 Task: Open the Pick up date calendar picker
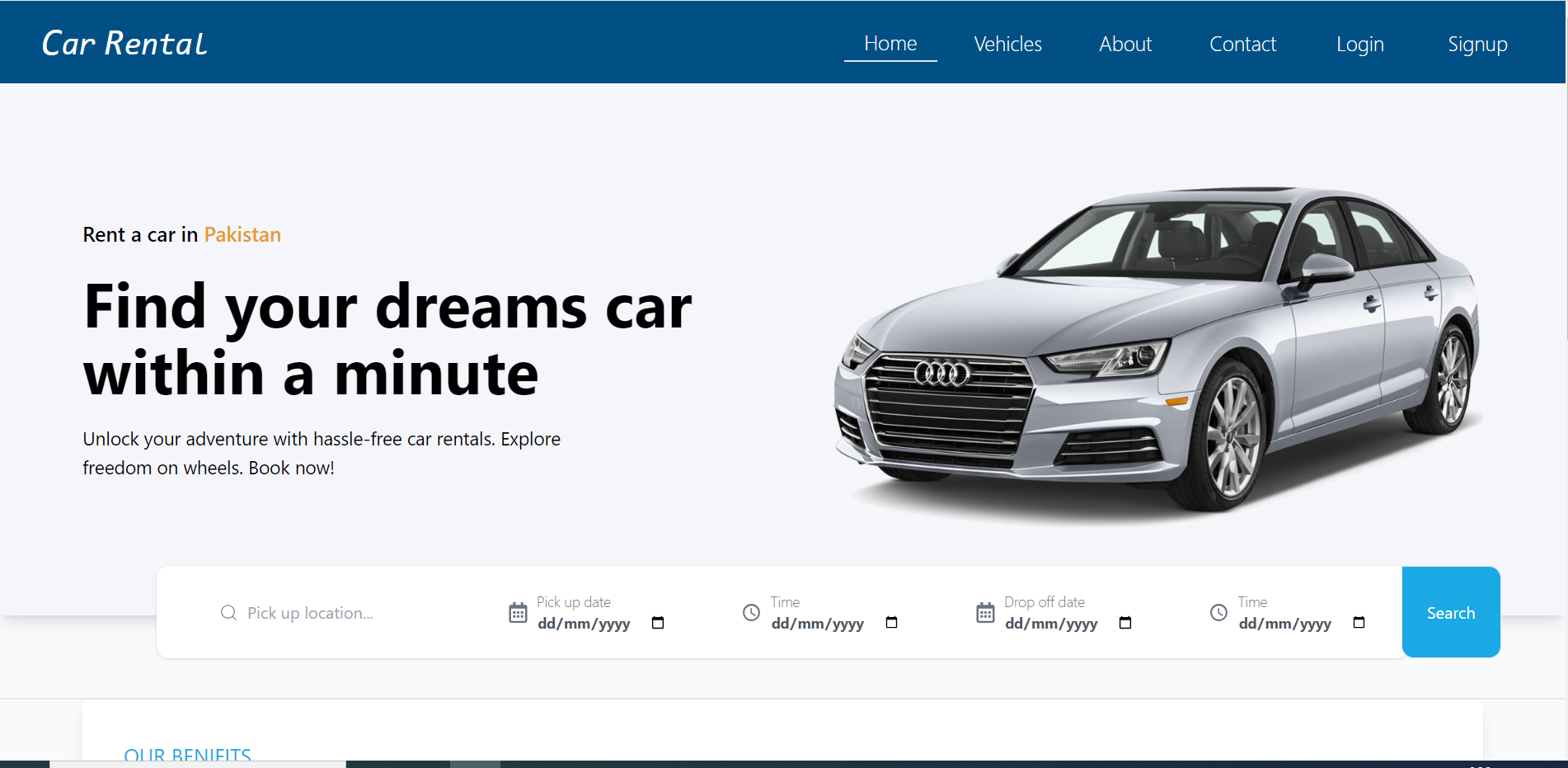point(658,623)
